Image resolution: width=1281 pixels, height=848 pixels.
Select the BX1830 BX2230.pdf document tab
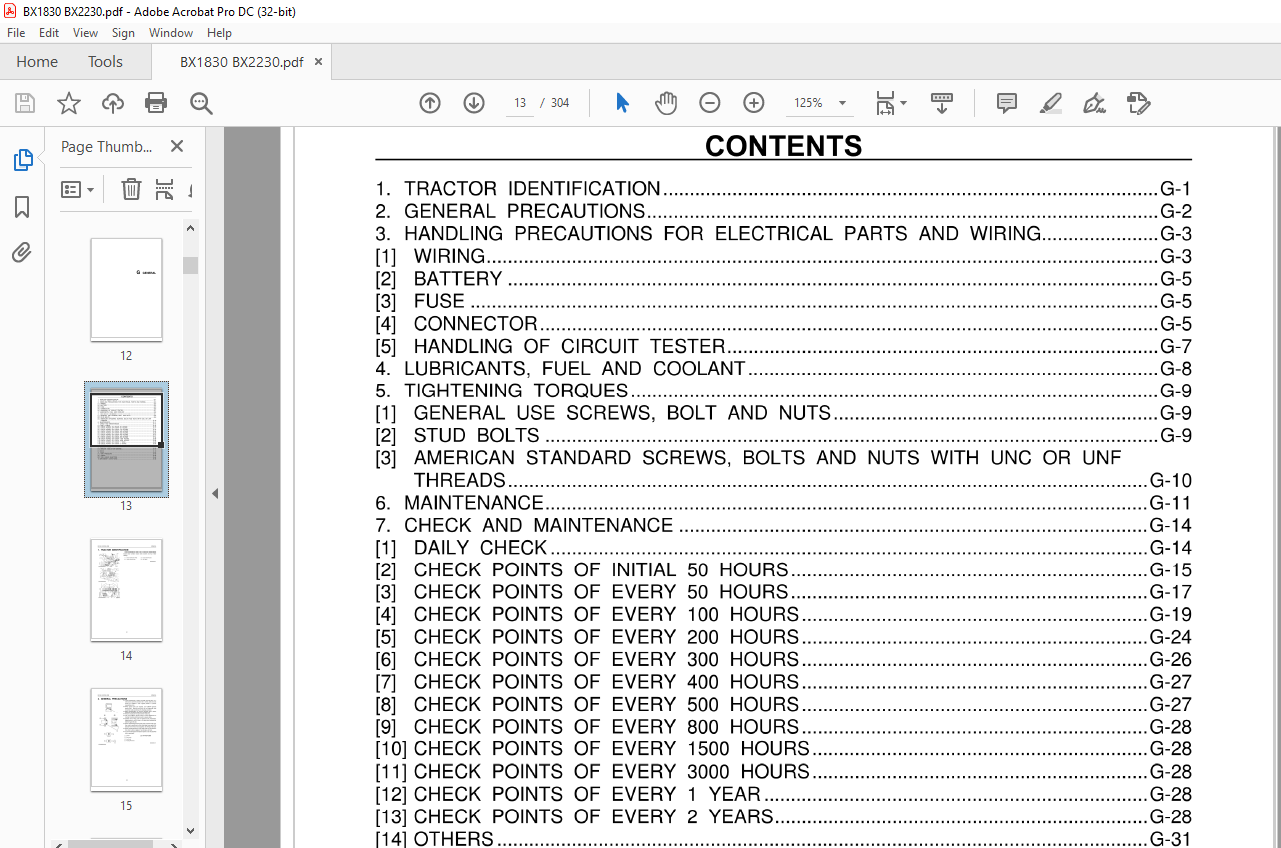coord(241,62)
